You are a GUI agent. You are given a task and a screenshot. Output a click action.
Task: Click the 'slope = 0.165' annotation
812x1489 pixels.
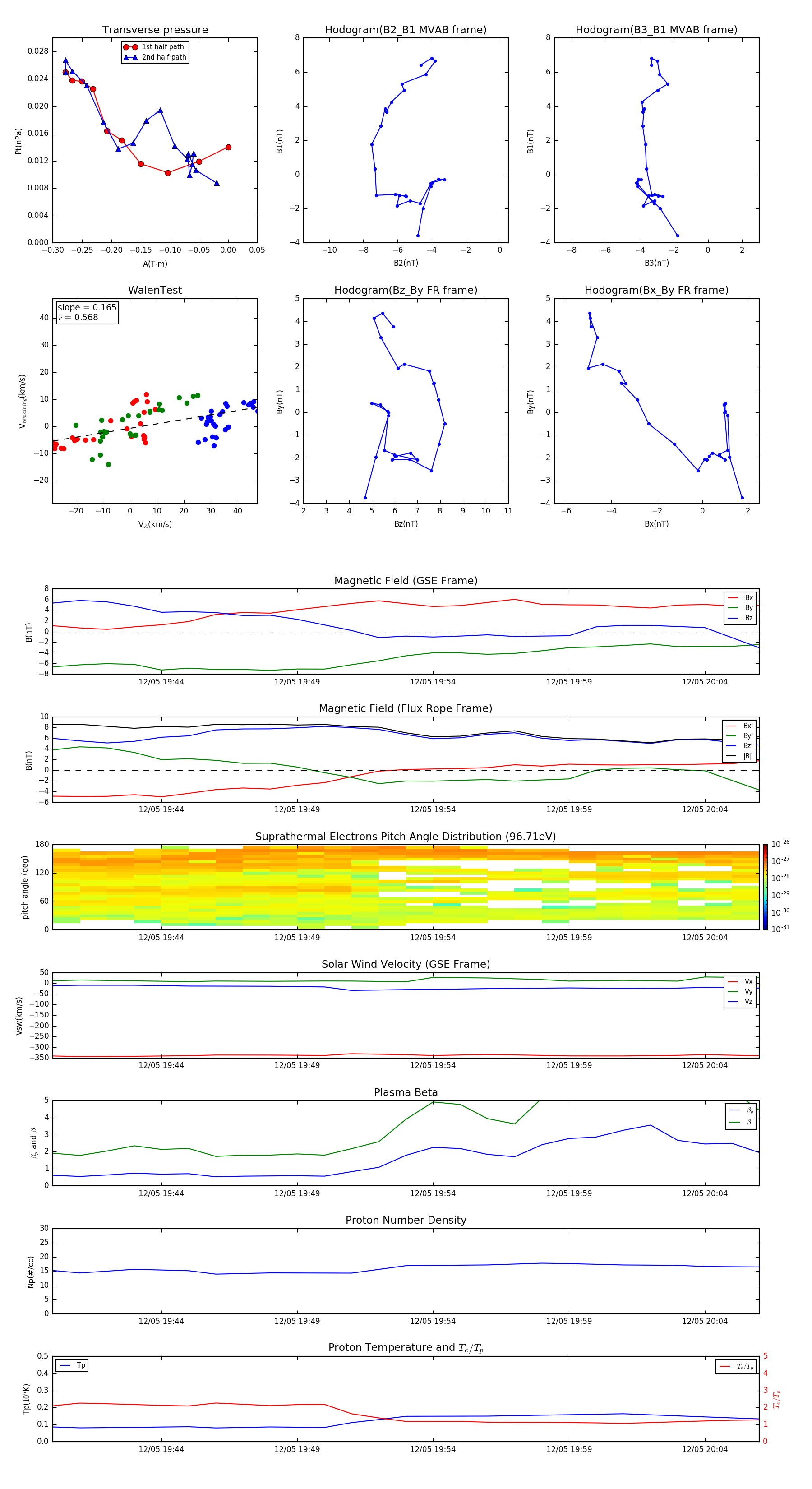[87, 308]
